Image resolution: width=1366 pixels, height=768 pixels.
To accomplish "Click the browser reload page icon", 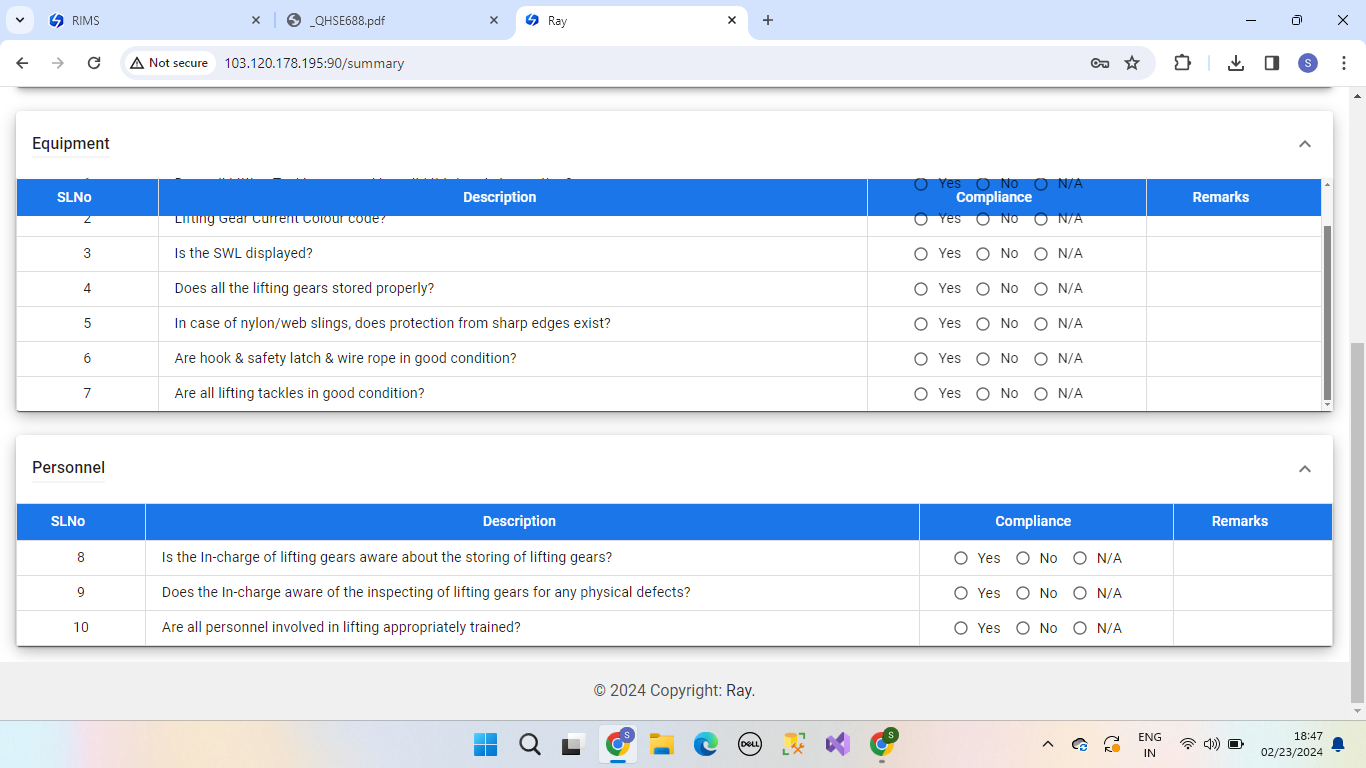I will pyautogui.click(x=94, y=63).
